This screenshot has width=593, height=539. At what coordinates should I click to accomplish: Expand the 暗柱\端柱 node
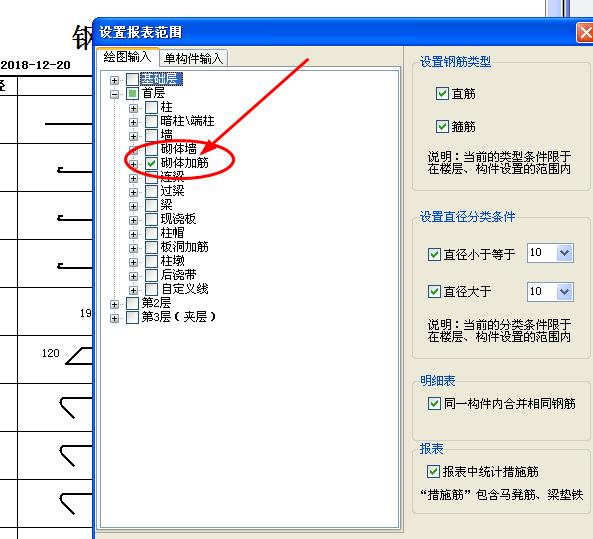point(133,122)
